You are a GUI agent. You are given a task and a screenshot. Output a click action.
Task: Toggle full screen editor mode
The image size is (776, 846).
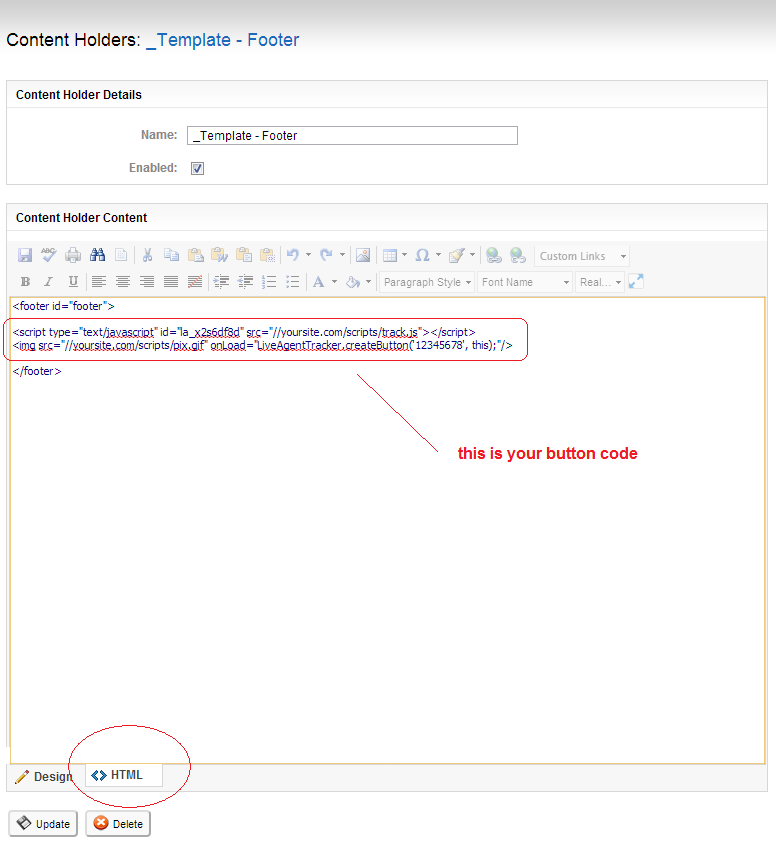click(x=636, y=282)
